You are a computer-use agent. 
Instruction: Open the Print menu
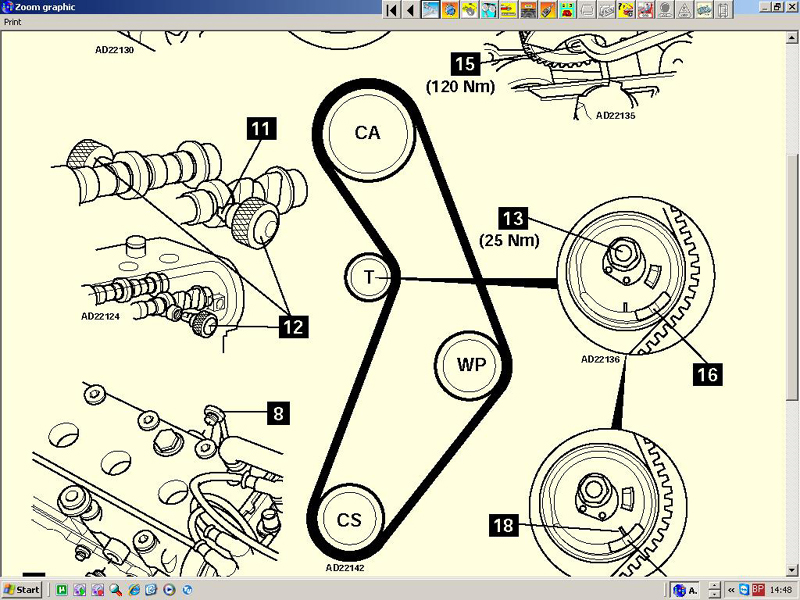click(13, 21)
